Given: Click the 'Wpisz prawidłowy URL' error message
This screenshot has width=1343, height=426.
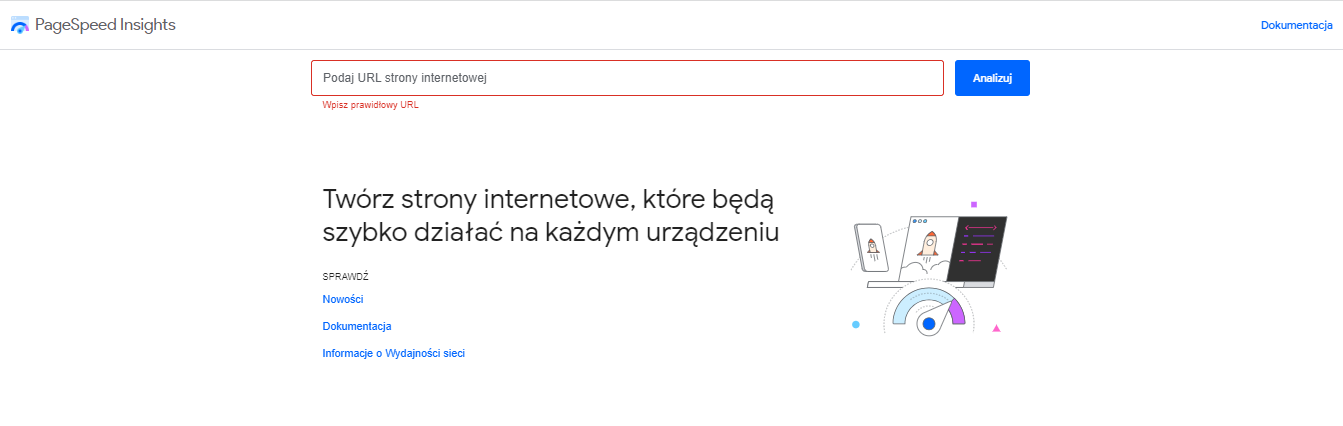Looking at the screenshot, I should pyautogui.click(x=370, y=105).
